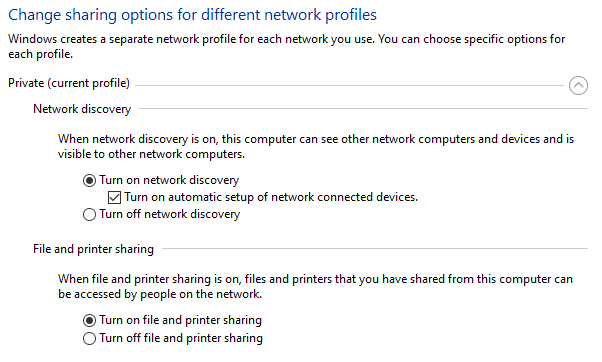Click the file and printer sharing description paragraph
The width and height of the screenshot is (602, 362).
315,286
